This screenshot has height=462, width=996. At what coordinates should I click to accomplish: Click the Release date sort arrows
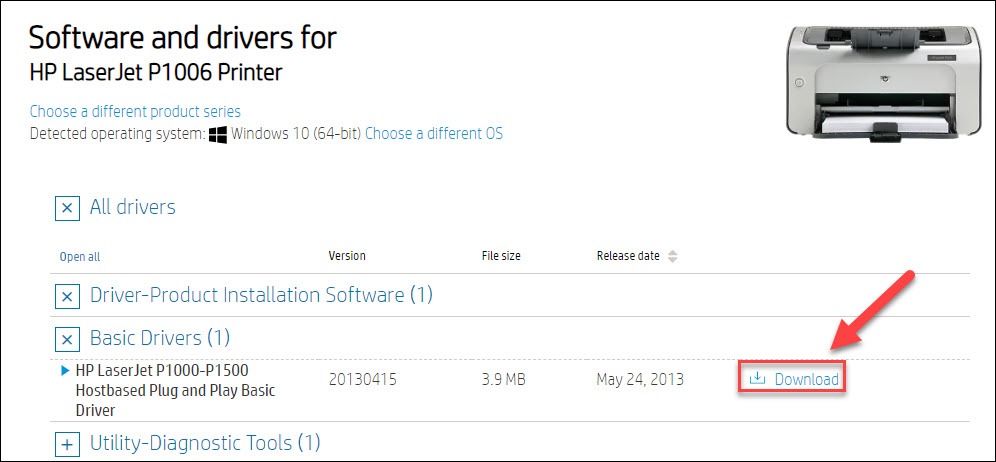(x=673, y=257)
